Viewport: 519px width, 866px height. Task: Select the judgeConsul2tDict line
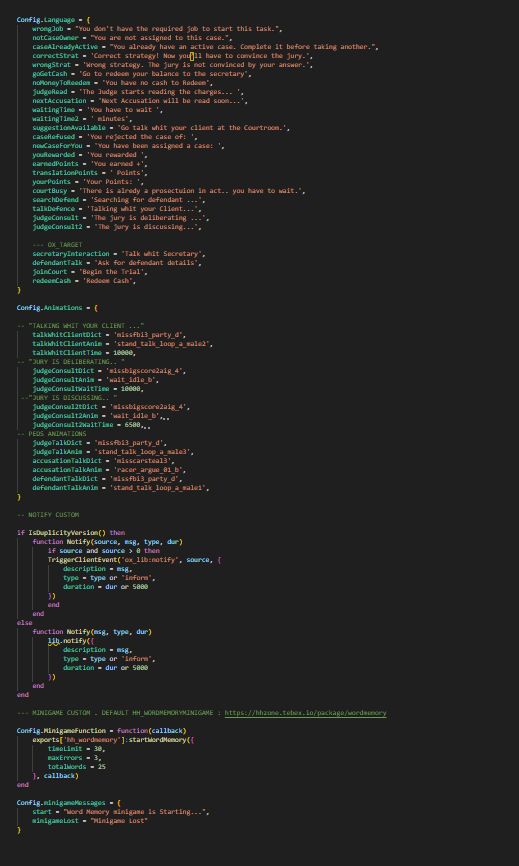click(112, 408)
